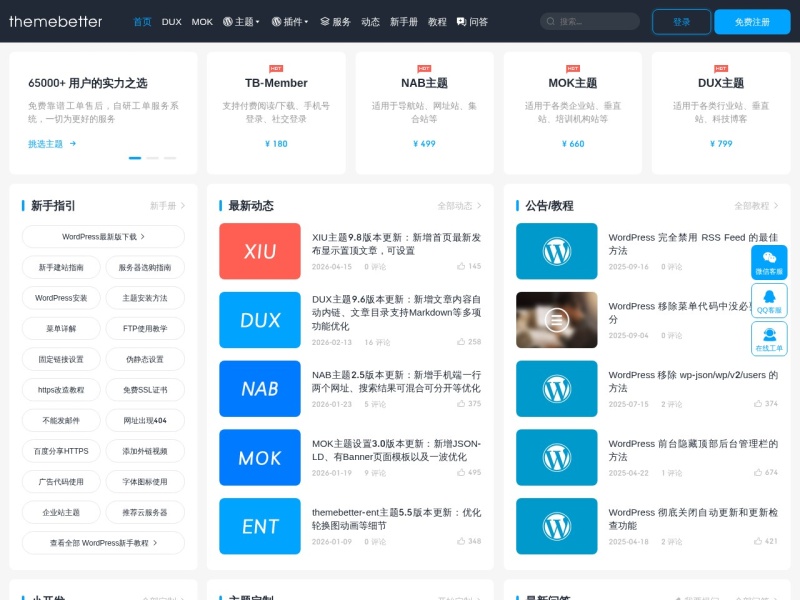Image resolution: width=800 pixels, height=600 pixels.
Task: Open the 教程 navigation item
Action: [437, 22]
